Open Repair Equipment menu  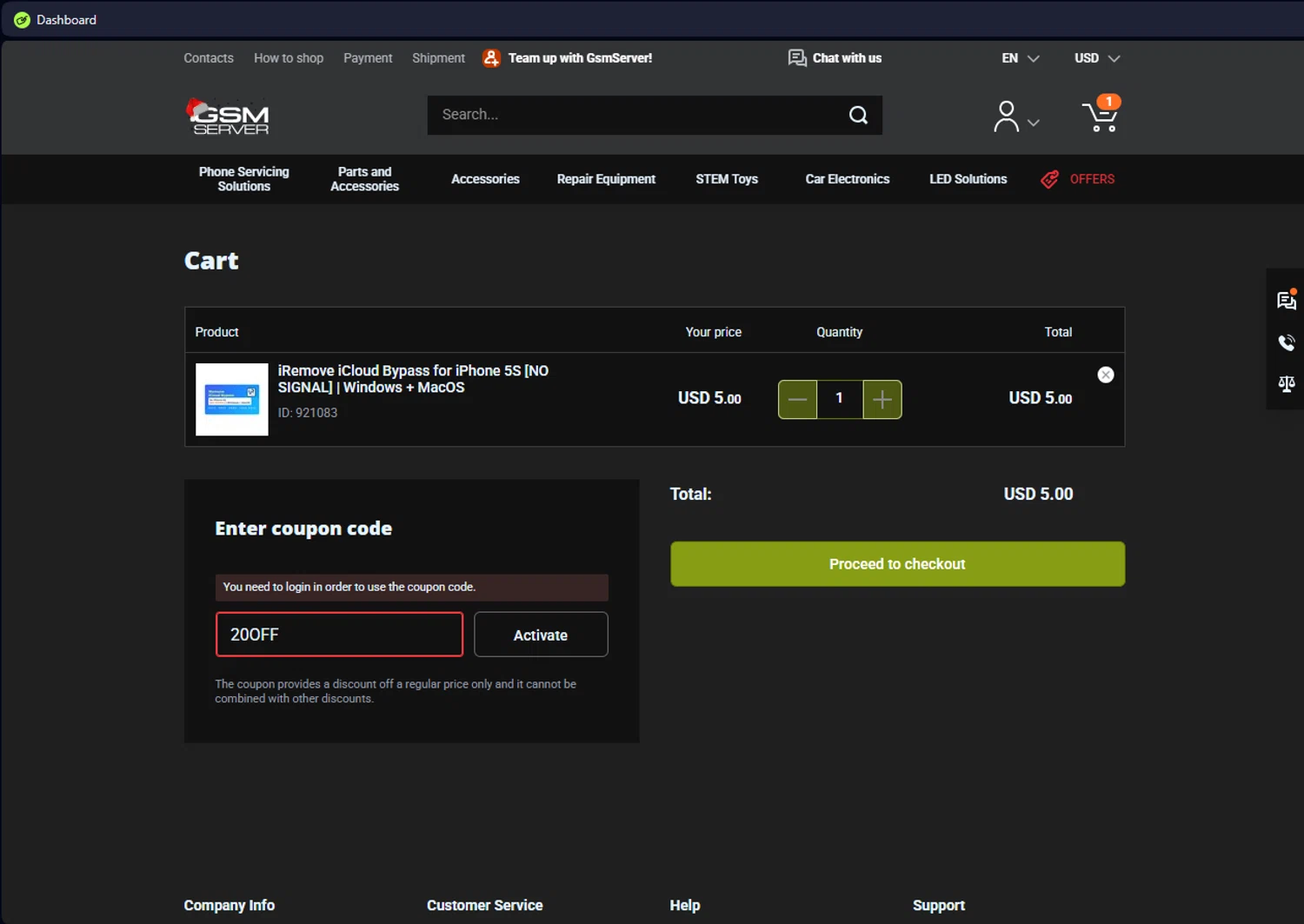[x=606, y=179]
